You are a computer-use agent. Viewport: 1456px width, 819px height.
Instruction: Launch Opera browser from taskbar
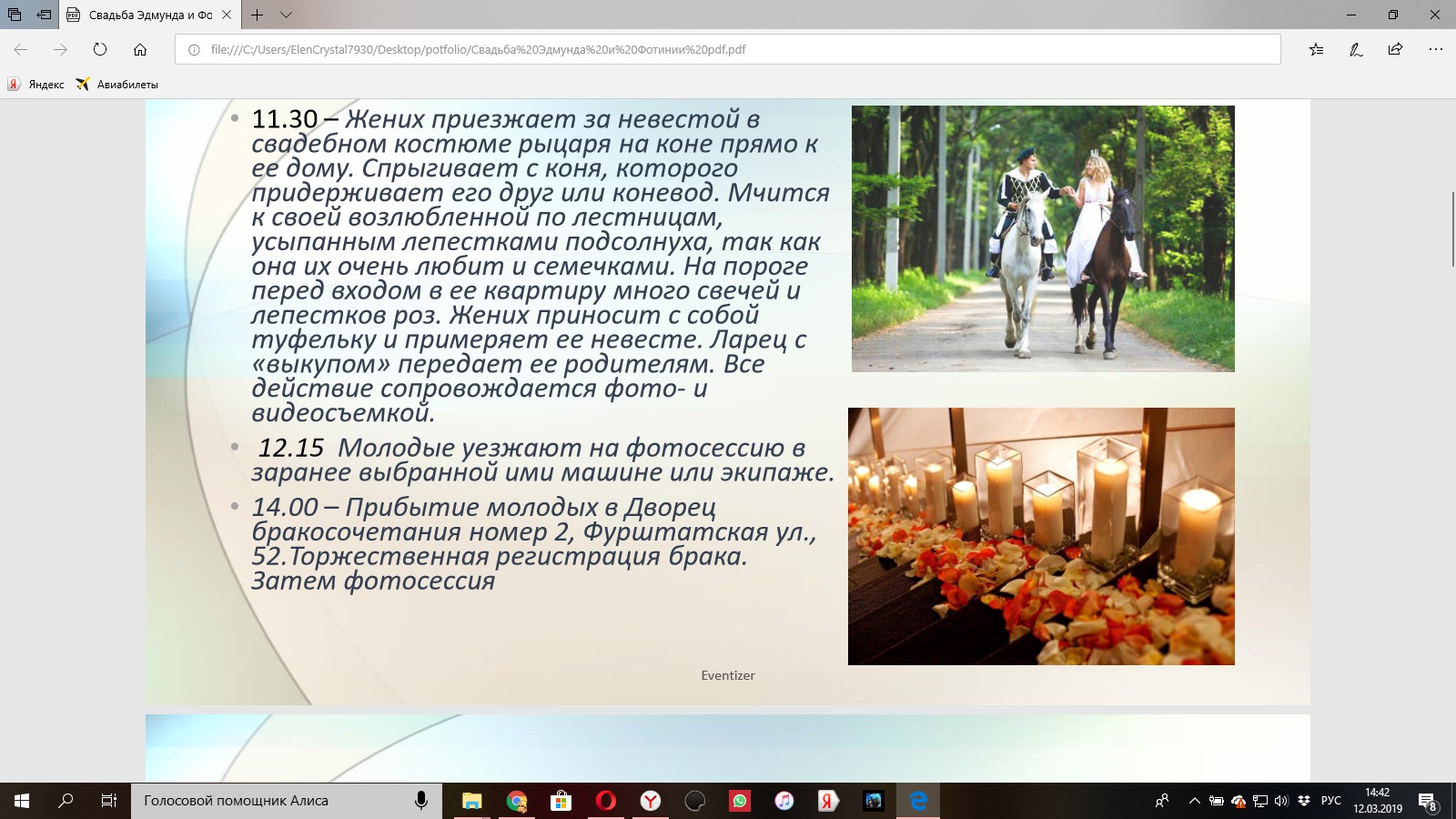(x=605, y=801)
